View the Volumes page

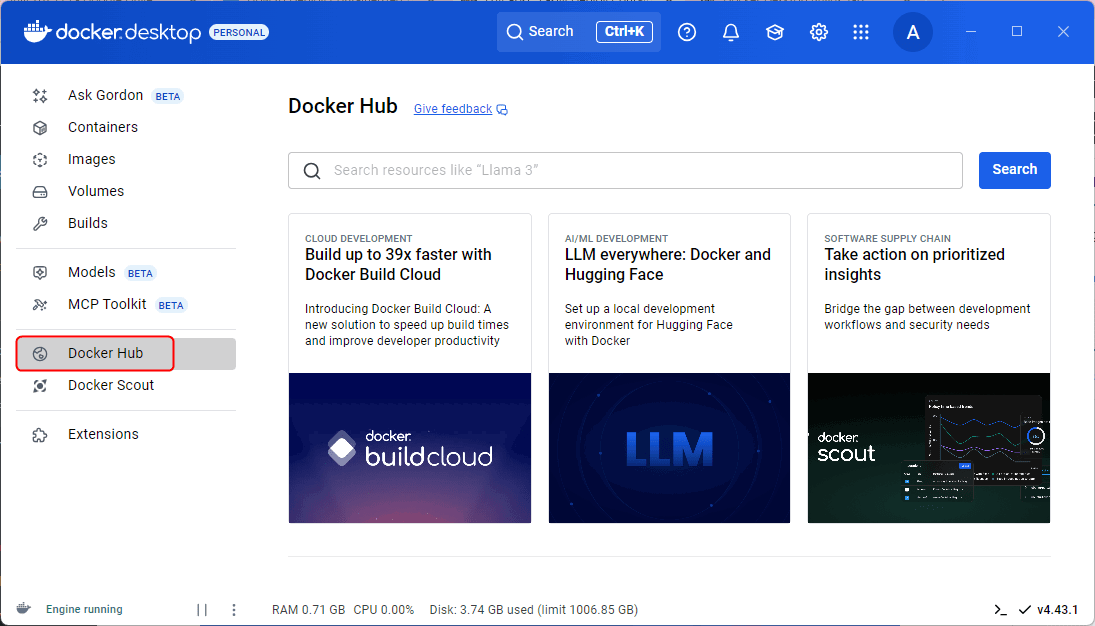pyautogui.click(x=96, y=191)
